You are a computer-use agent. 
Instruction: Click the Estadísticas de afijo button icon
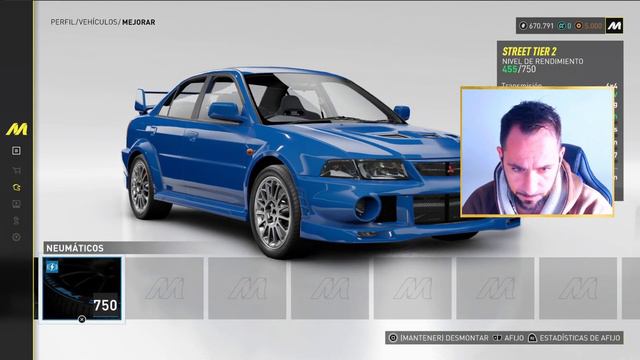click(x=532, y=338)
